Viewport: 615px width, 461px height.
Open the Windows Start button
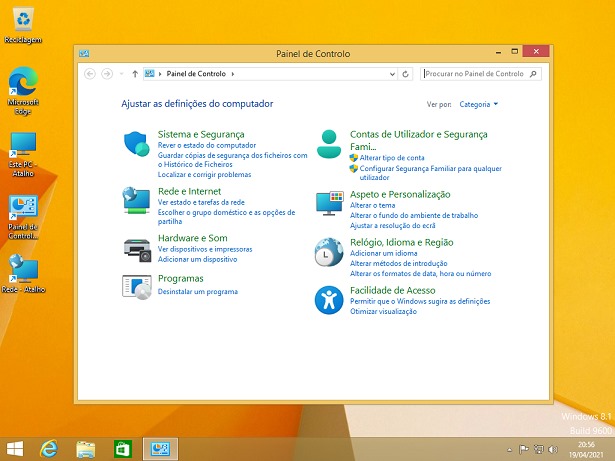(x=15, y=449)
